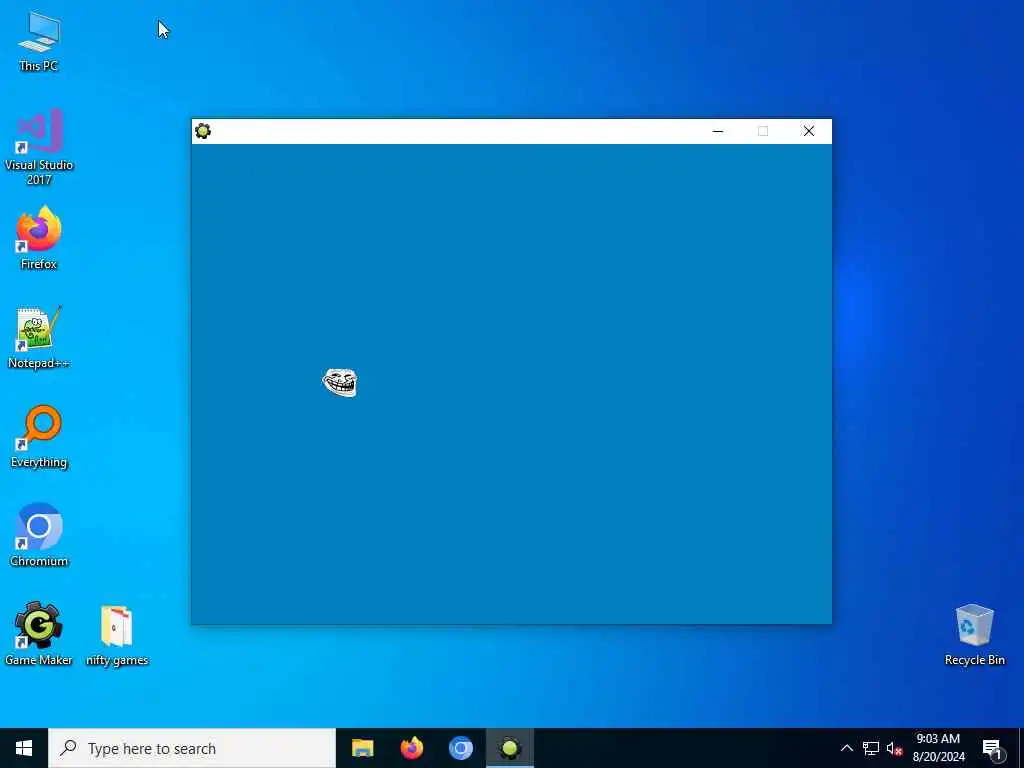The height and width of the screenshot is (768, 1024).
Task: Select the Firefox desktop shortcut
Action: [x=39, y=238]
